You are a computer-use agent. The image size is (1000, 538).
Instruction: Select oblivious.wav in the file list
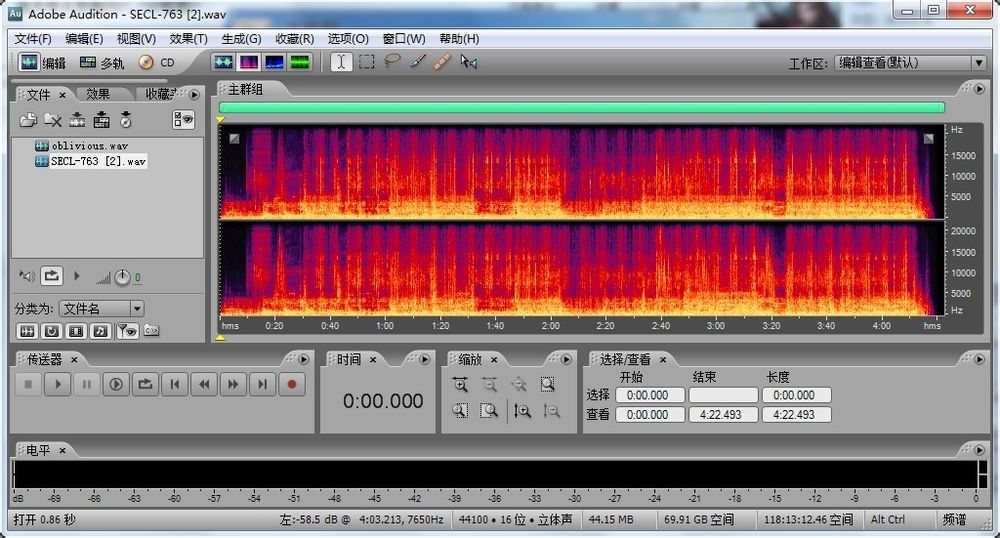click(89, 146)
